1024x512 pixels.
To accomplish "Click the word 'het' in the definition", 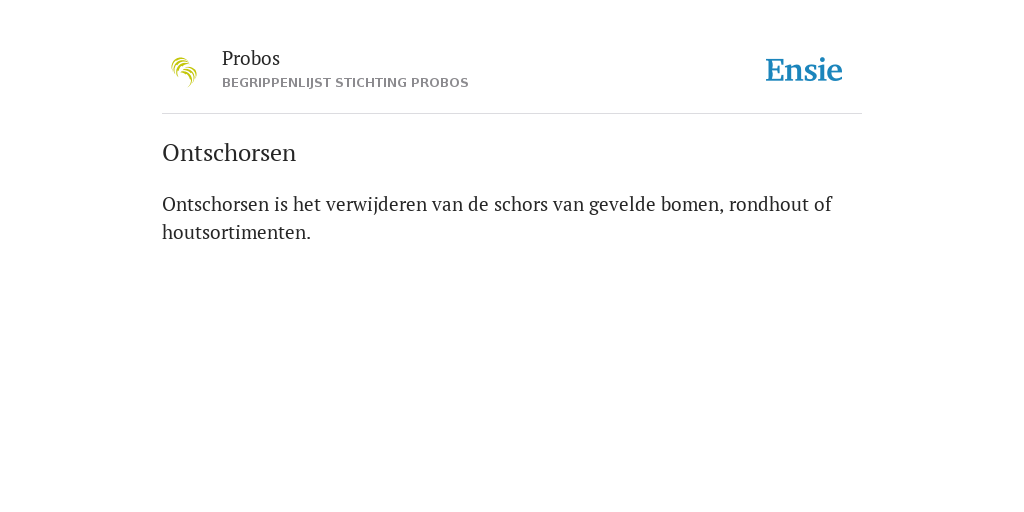I will pos(306,204).
